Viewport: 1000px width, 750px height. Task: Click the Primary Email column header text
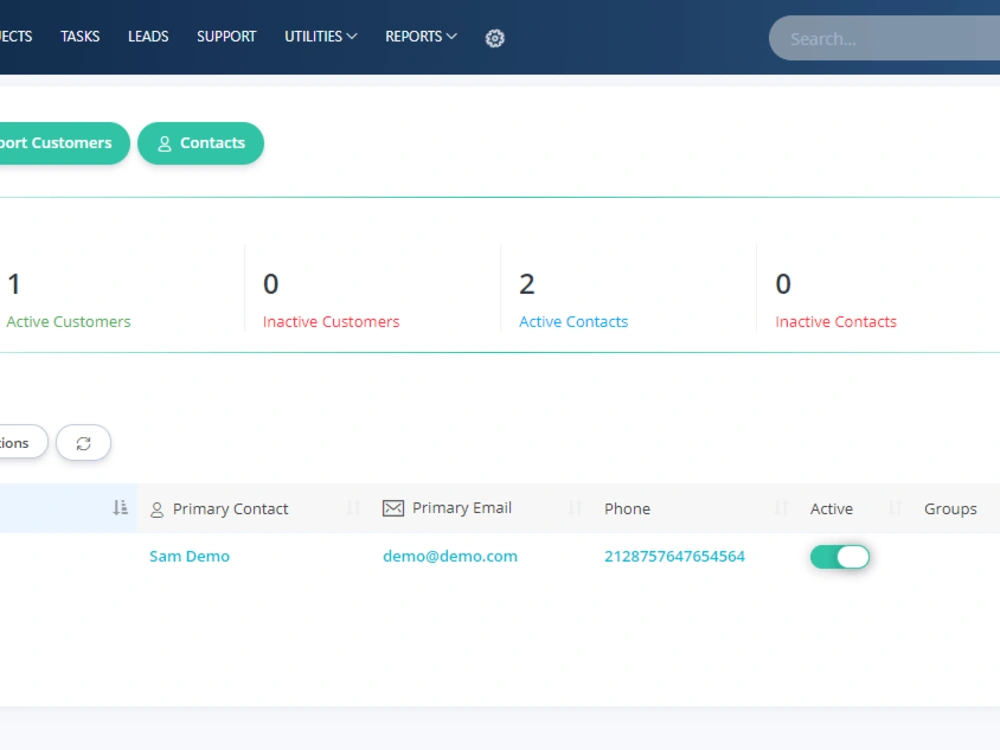[x=462, y=508]
